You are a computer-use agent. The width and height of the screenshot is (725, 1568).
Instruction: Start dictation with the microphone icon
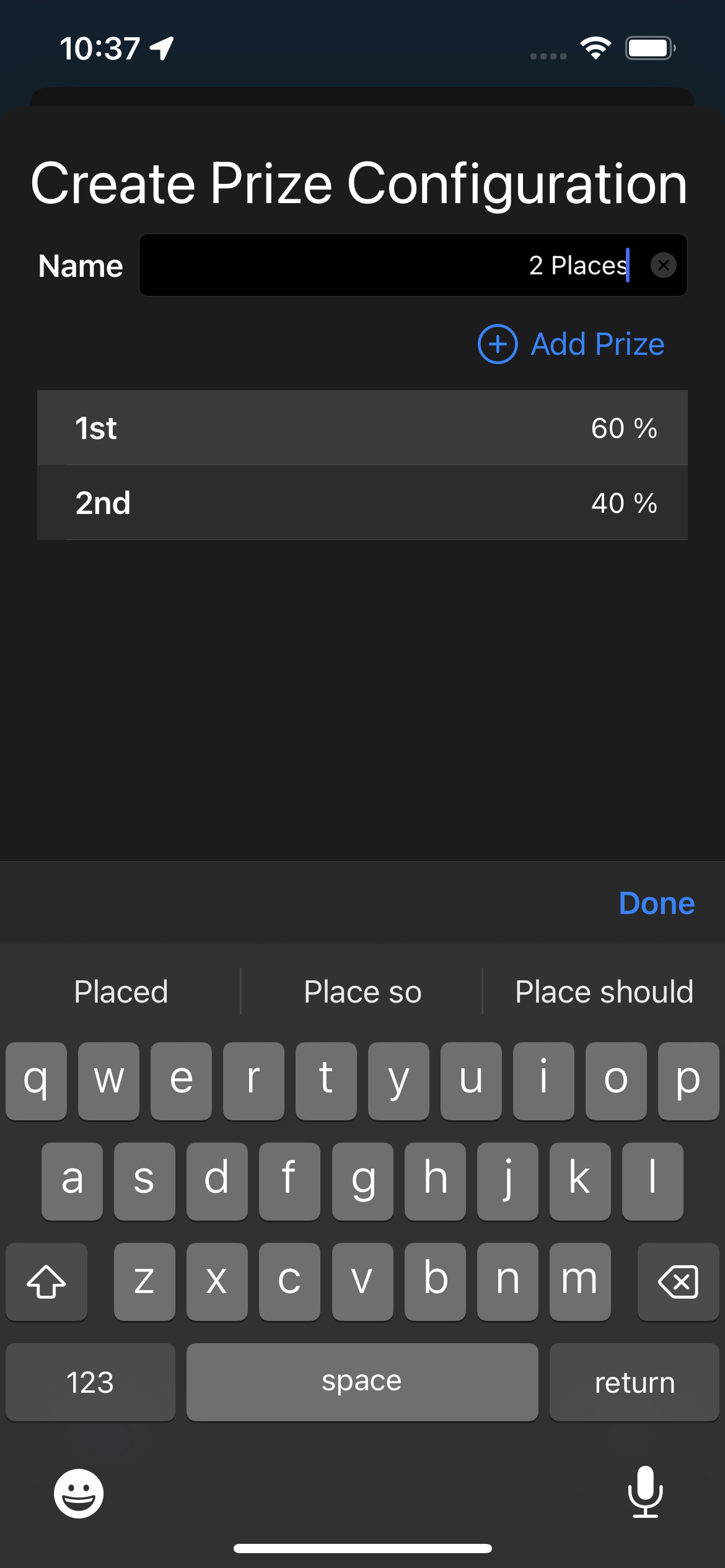point(645,1492)
